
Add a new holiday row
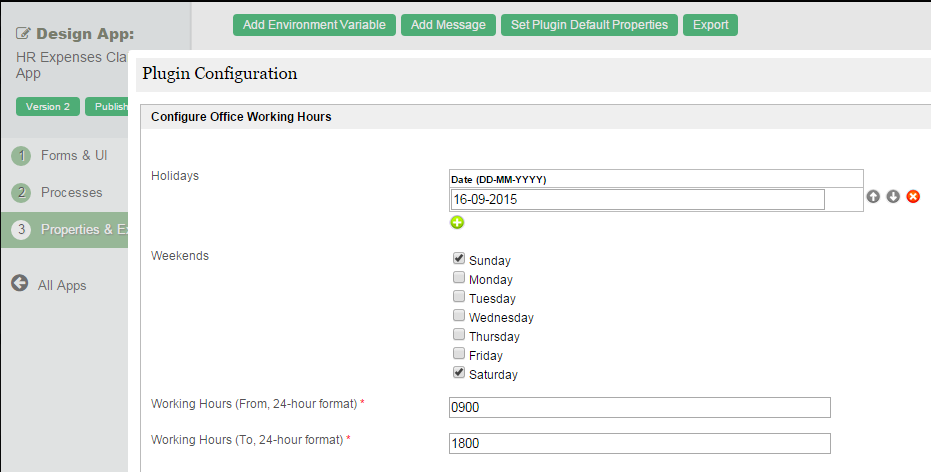[457, 222]
